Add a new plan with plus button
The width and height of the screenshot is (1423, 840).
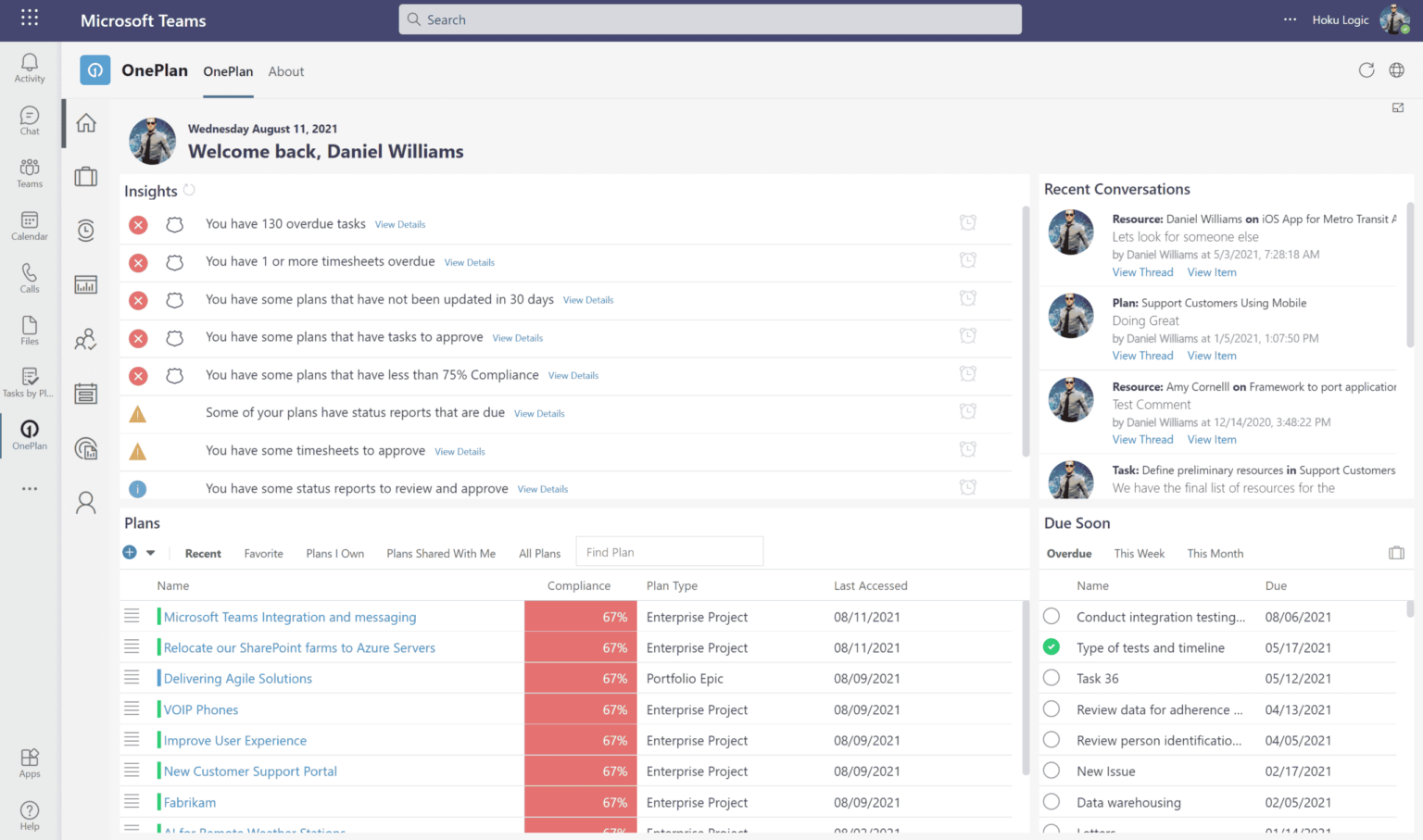130,552
